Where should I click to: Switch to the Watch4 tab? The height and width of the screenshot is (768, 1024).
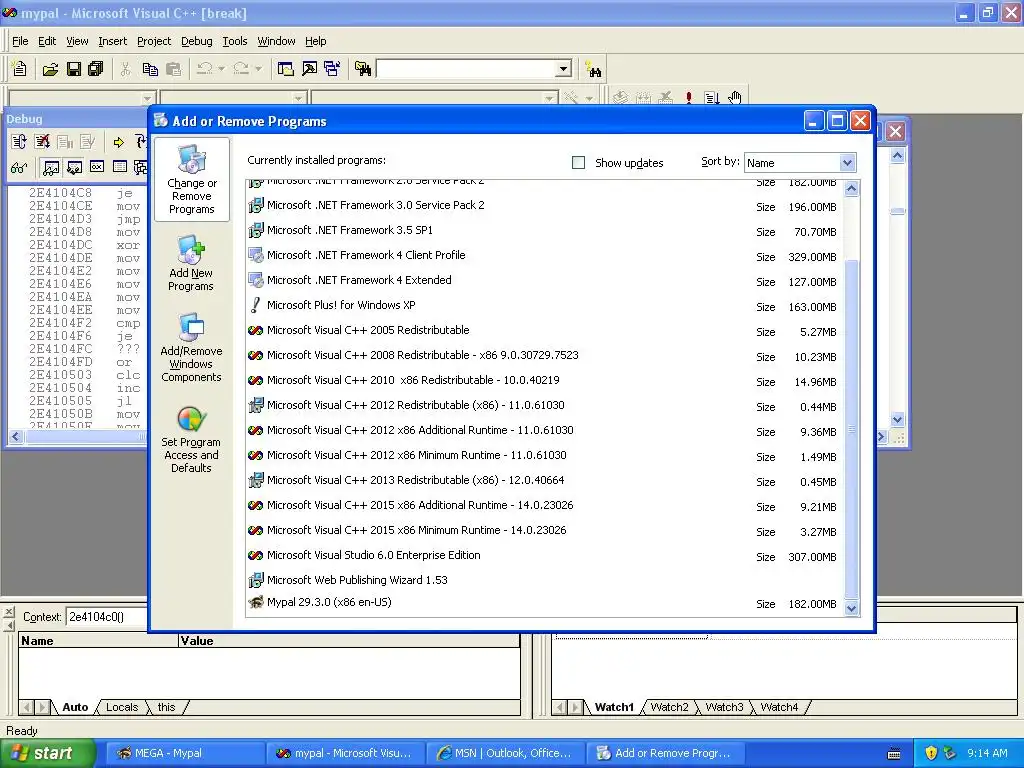click(x=779, y=707)
